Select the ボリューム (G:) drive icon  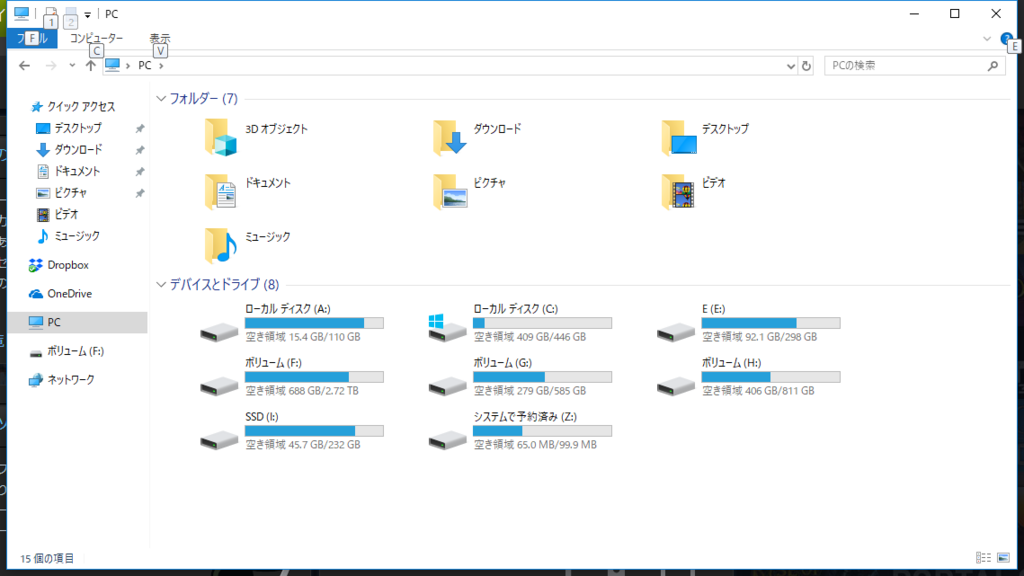447,385
